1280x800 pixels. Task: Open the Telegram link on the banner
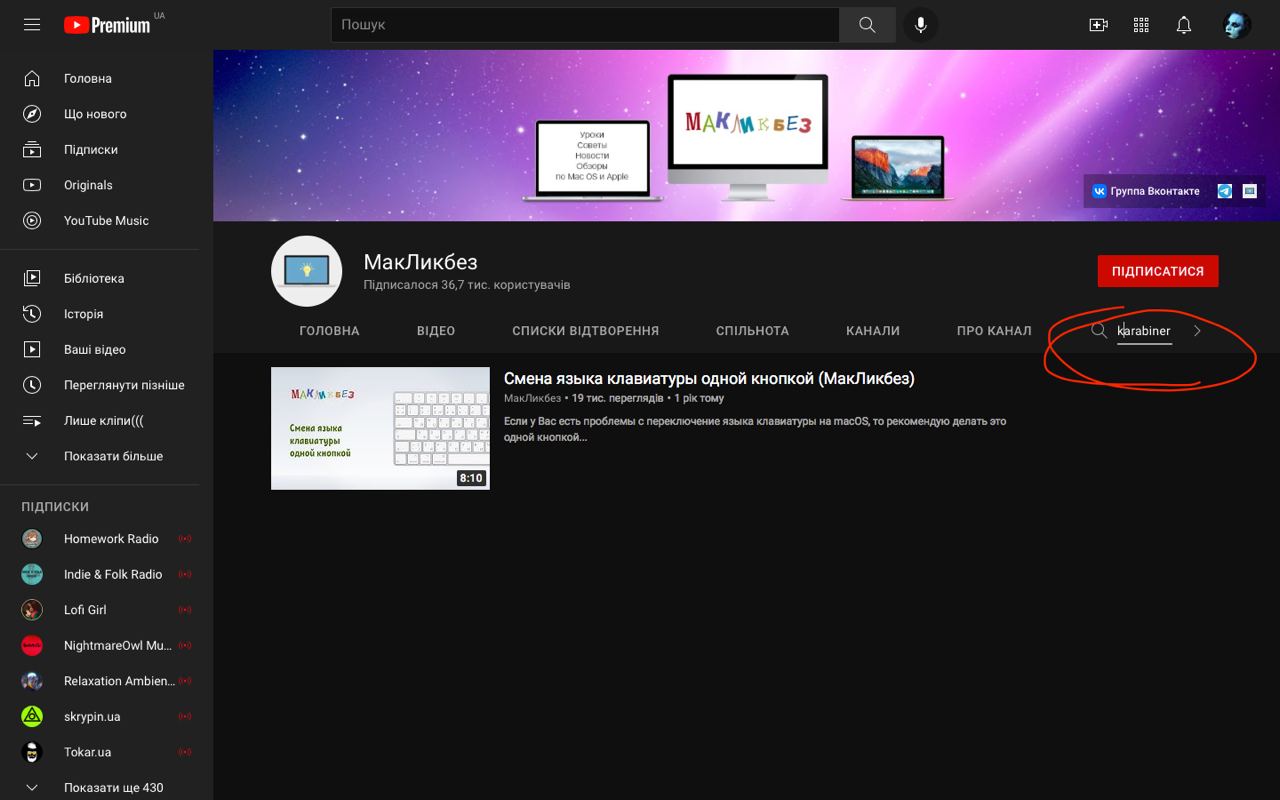pyautogui.click(x=1224, y=191)
